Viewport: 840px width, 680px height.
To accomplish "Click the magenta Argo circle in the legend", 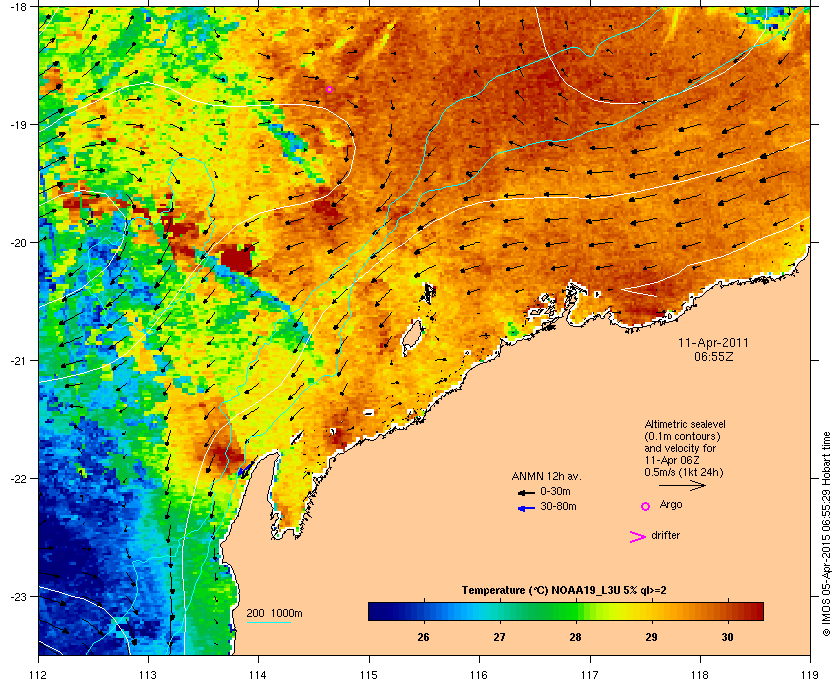I will coord(646,506).
